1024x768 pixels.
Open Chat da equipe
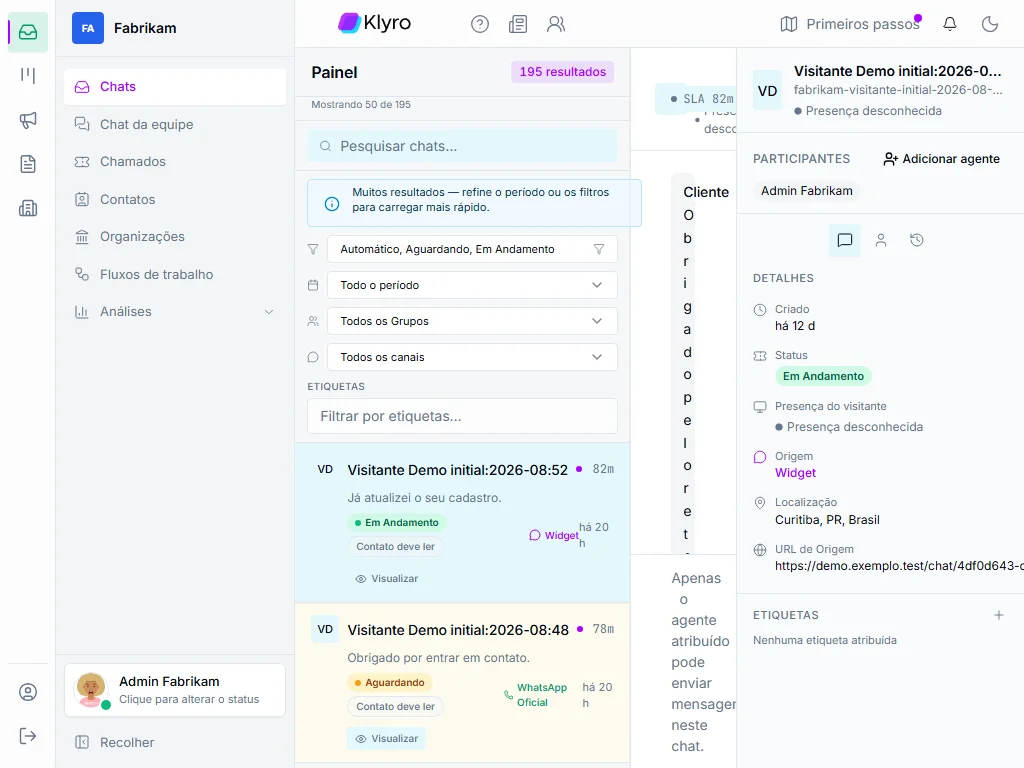175,125
